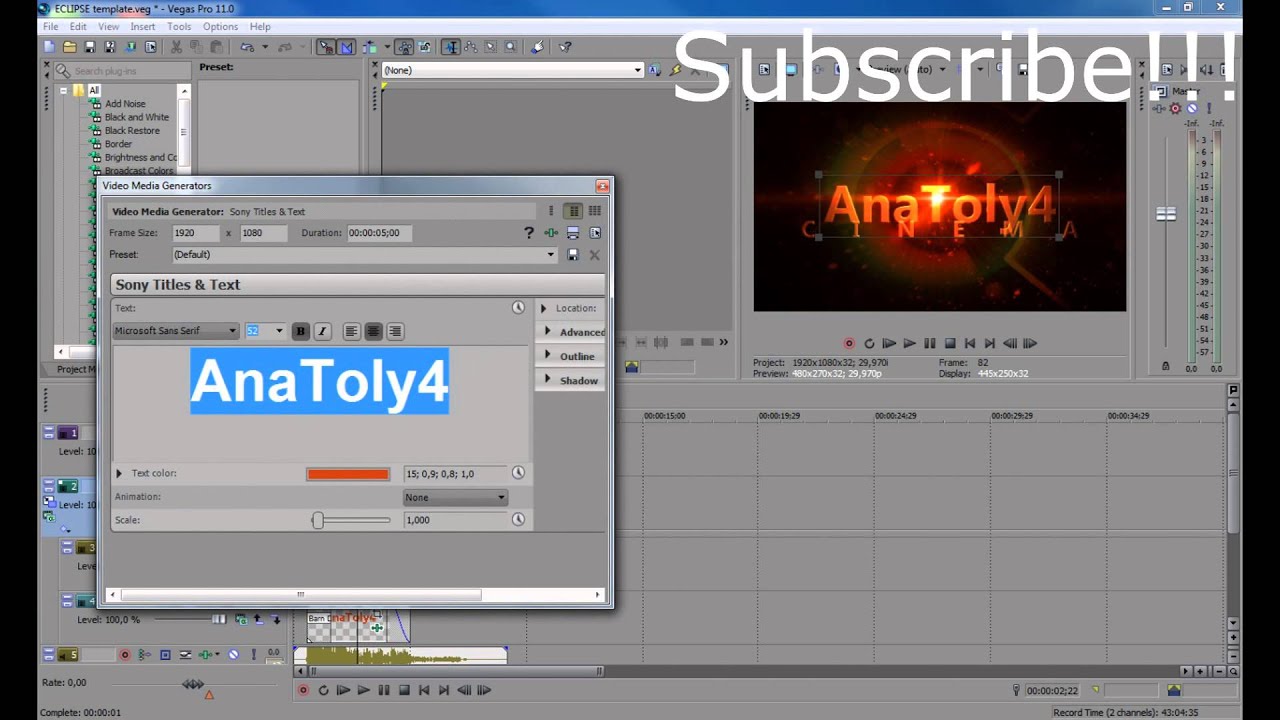Select the Add Noise plug-in
Viewport: 1280px width, 720px height.
pyautogui.click(x=125, y=104)
